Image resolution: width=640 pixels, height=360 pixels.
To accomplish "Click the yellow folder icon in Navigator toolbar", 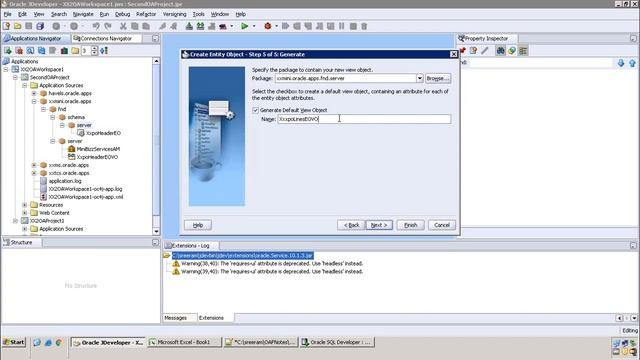I will coord(75,51).
